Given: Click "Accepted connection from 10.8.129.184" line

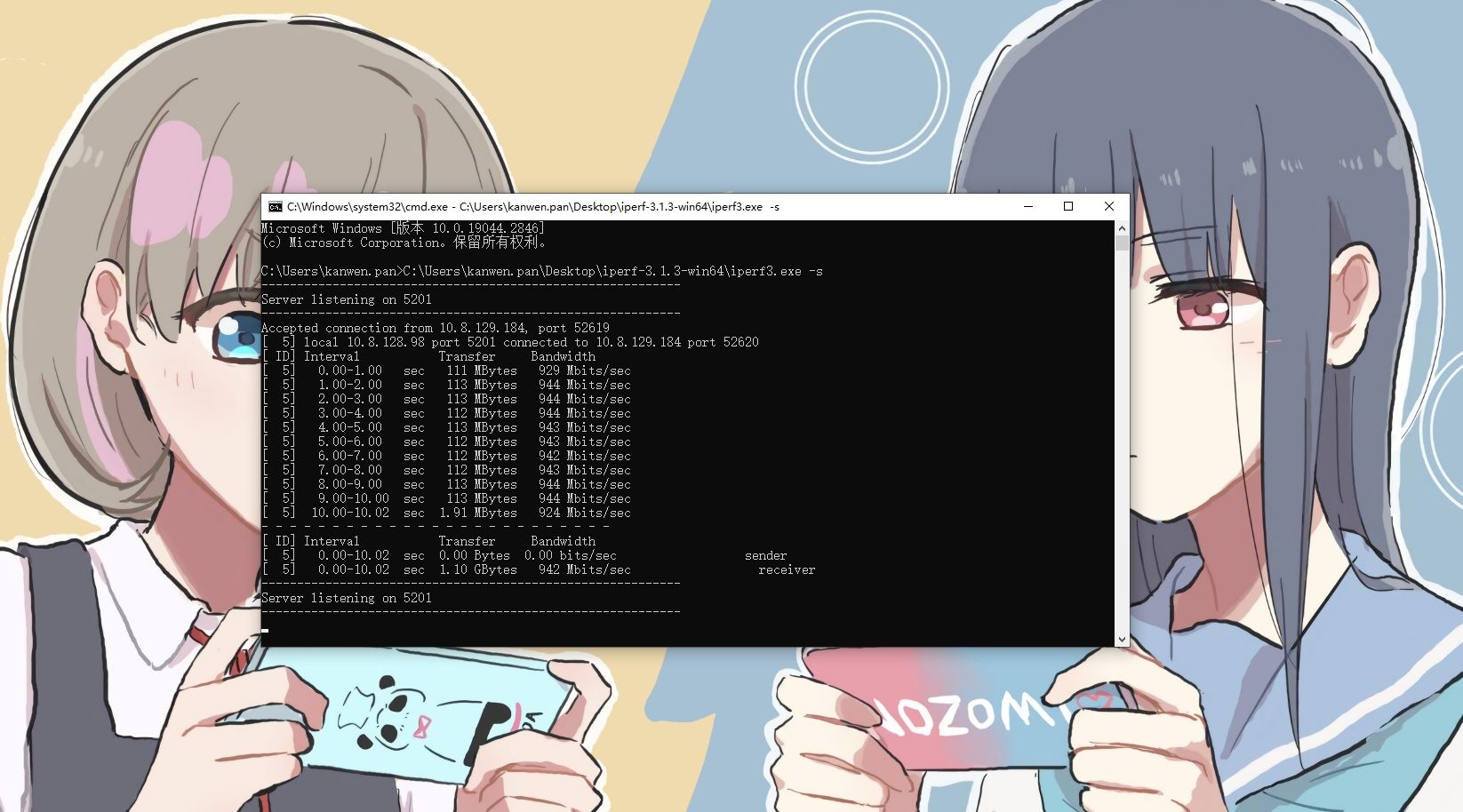Looking at the screenshot, I should tap(436, 328).
